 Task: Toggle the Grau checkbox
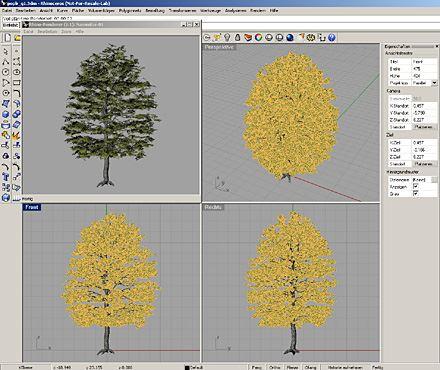coord(416,193)
